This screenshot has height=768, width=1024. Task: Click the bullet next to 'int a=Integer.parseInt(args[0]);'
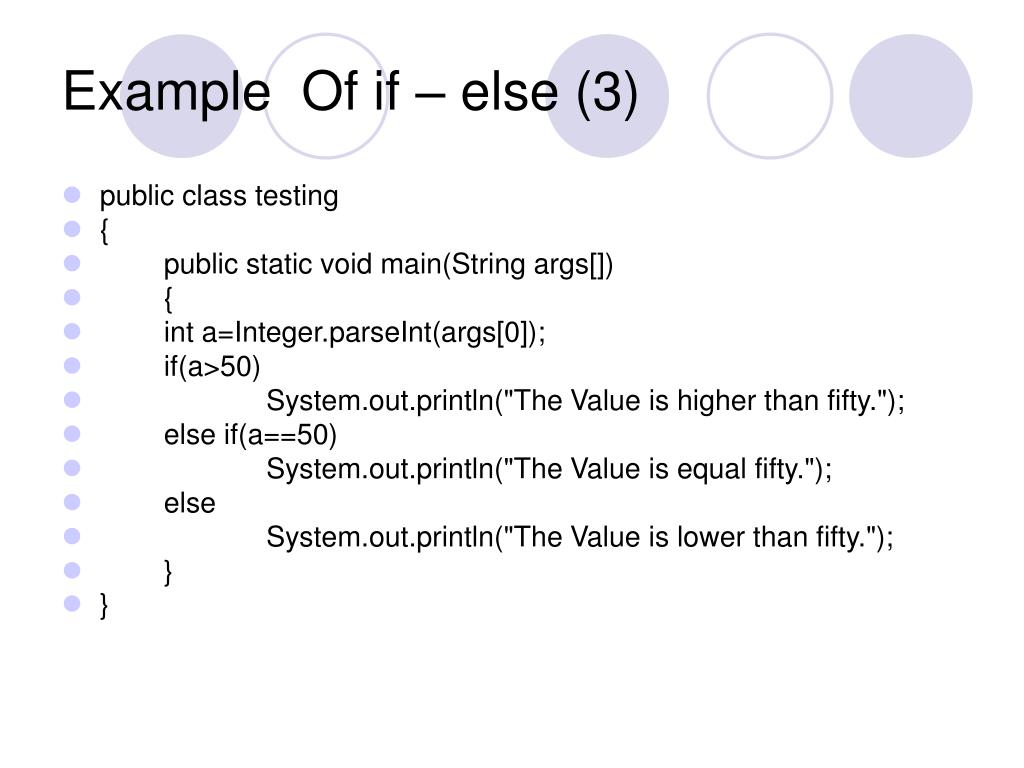click(72, 331)
